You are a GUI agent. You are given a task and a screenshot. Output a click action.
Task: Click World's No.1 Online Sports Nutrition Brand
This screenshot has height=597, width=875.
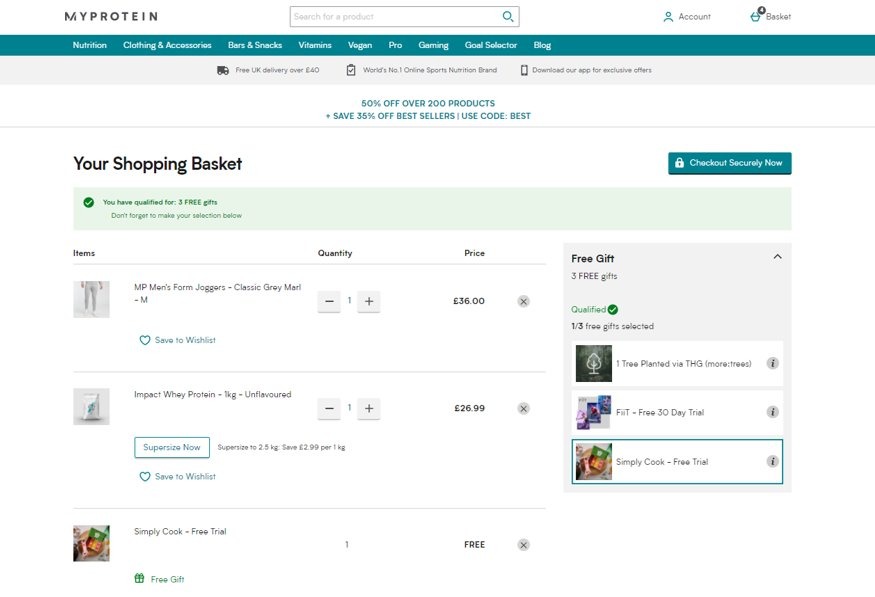coord(430,70)
